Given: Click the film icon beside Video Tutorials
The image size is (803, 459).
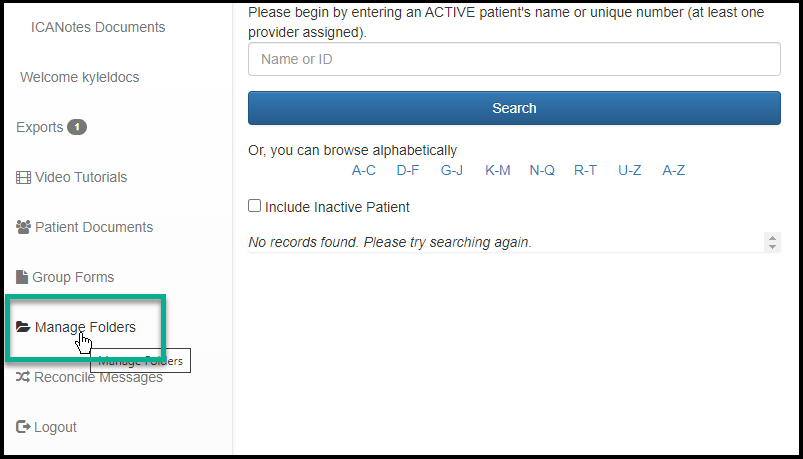Looking at the screenshot, I should click(23, 178).
